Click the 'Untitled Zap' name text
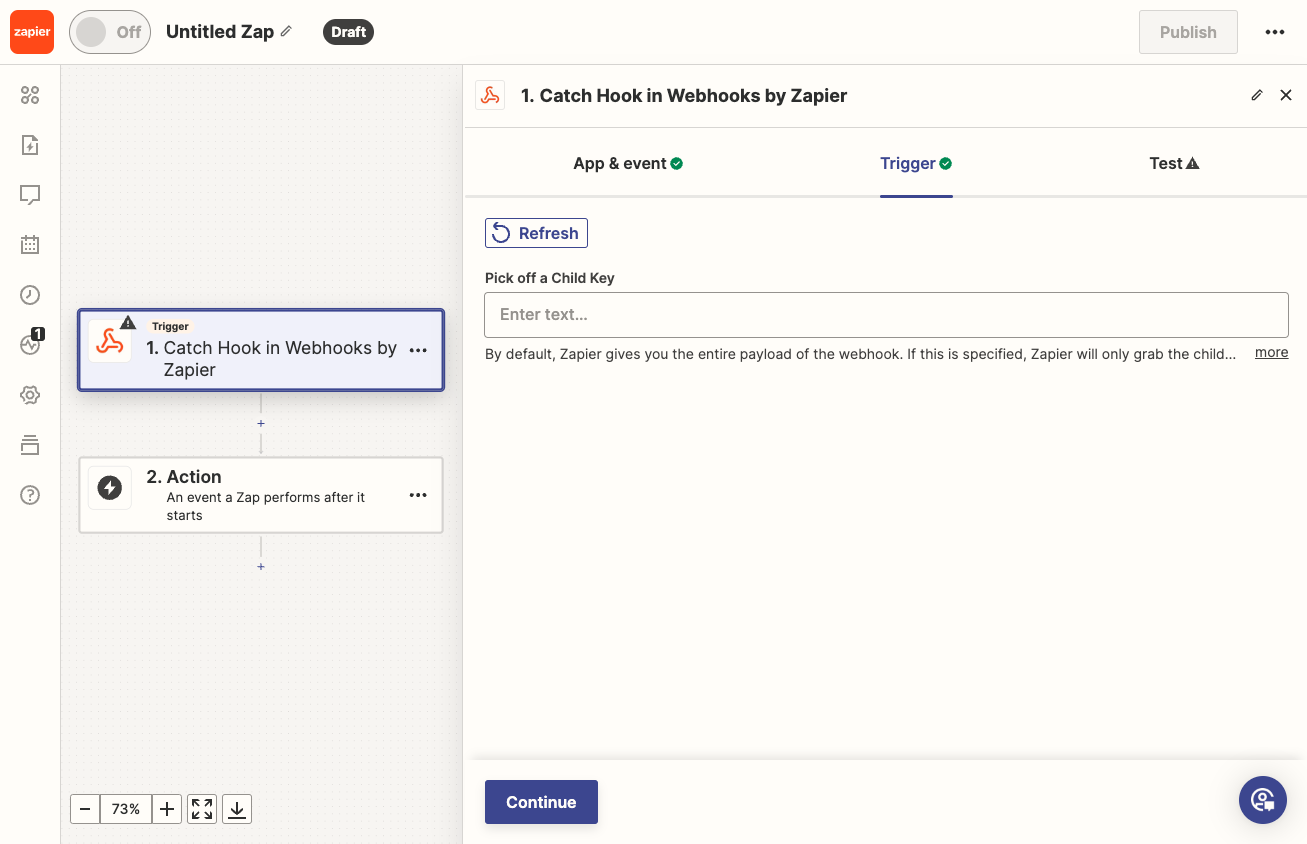 point(220,31)
